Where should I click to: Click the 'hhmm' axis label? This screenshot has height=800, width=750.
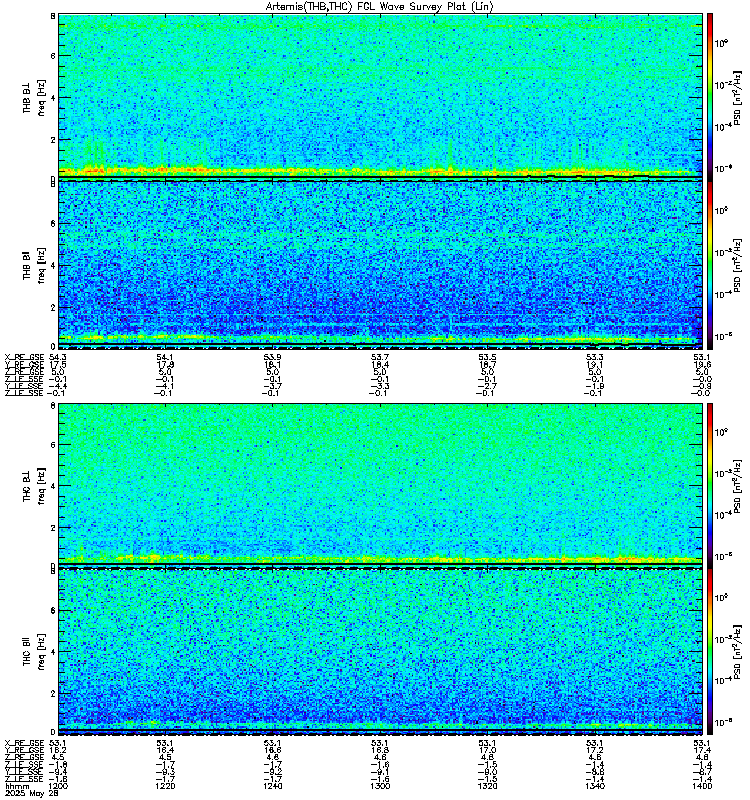[x=15, y=786]
